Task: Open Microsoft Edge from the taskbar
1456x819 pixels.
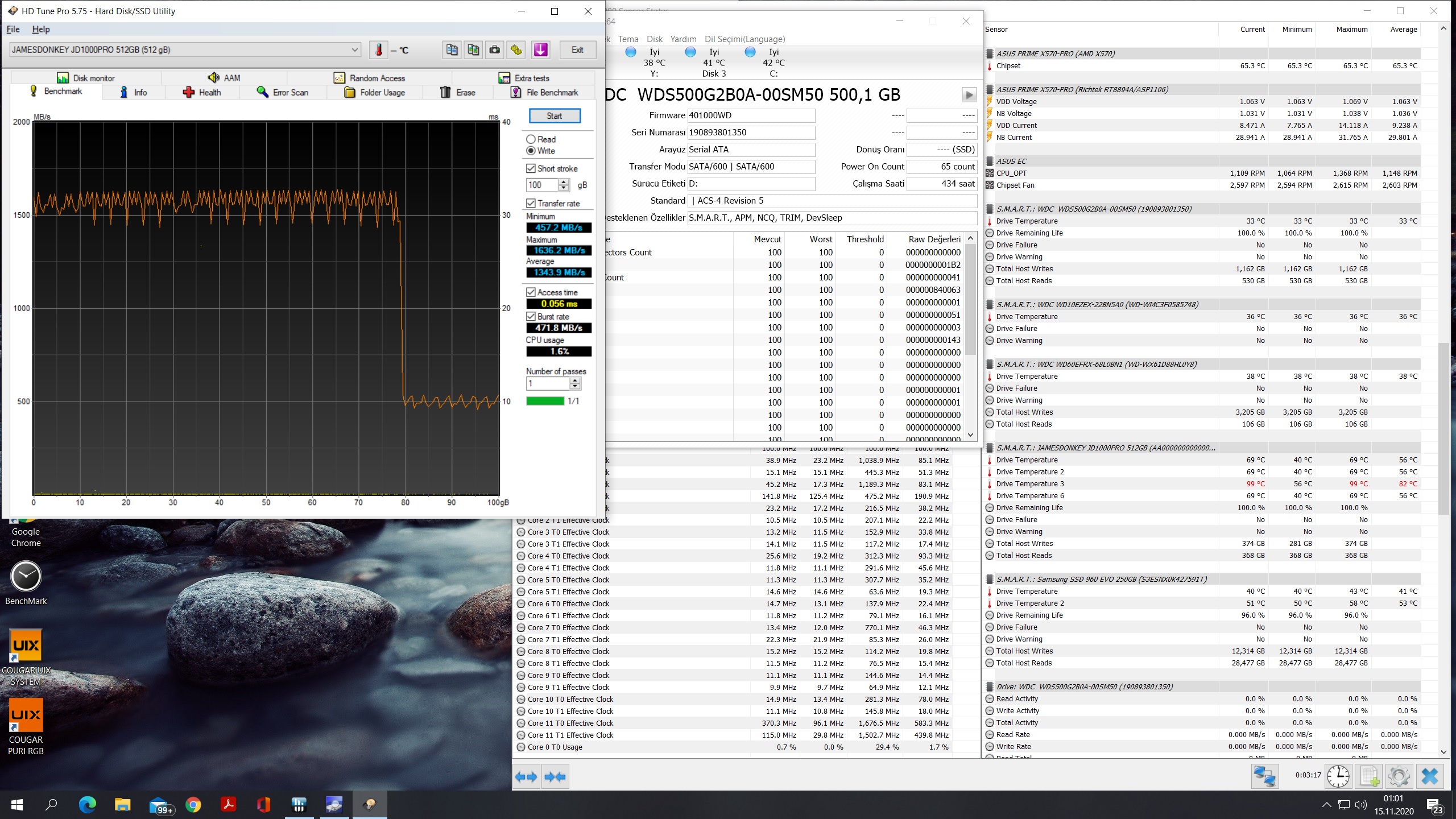Action: tap(88, 804)
